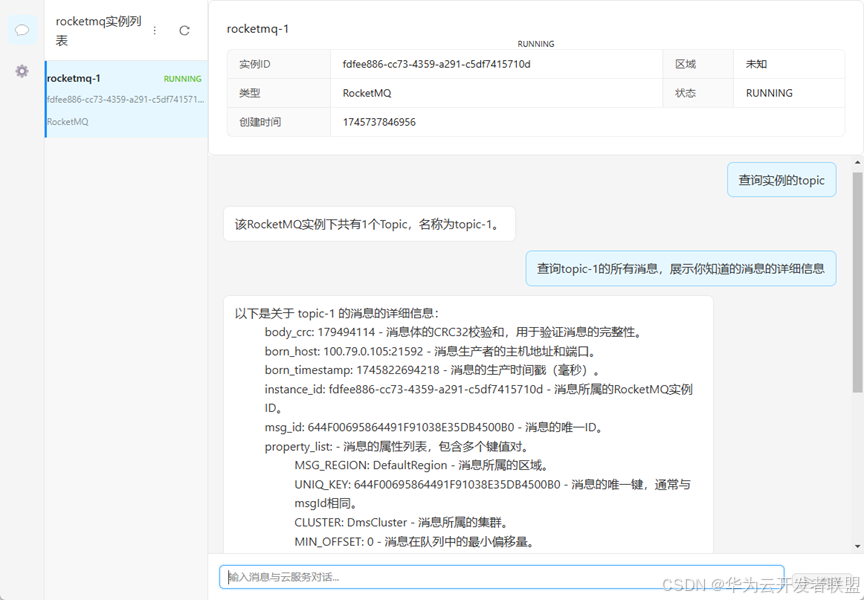864x600 pixels.
Task: Focus the 输入消息与云服务对话 message input
Action: point(501,577)
